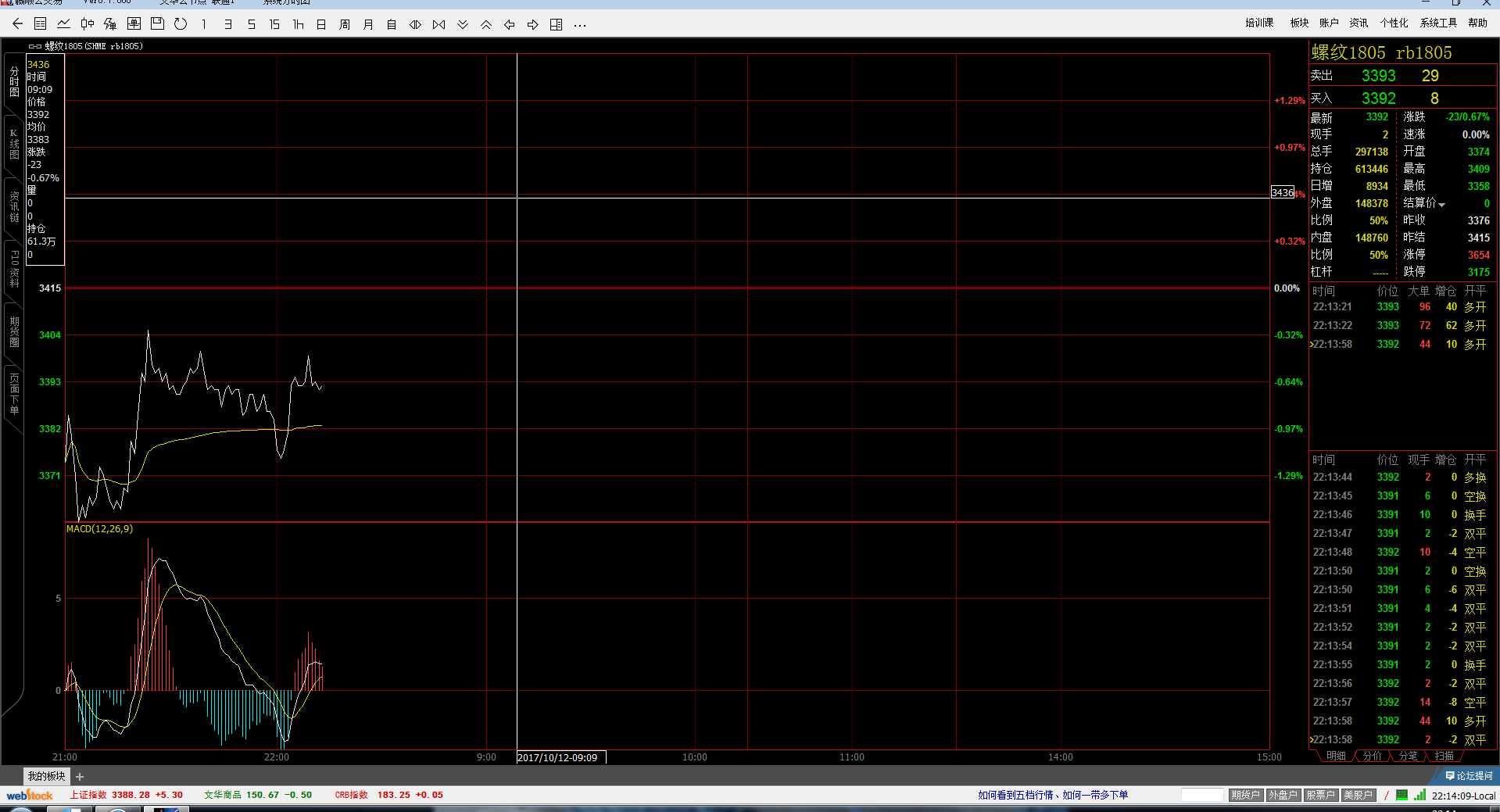Open the 系统工具 menu

(x=1438, y=23)
